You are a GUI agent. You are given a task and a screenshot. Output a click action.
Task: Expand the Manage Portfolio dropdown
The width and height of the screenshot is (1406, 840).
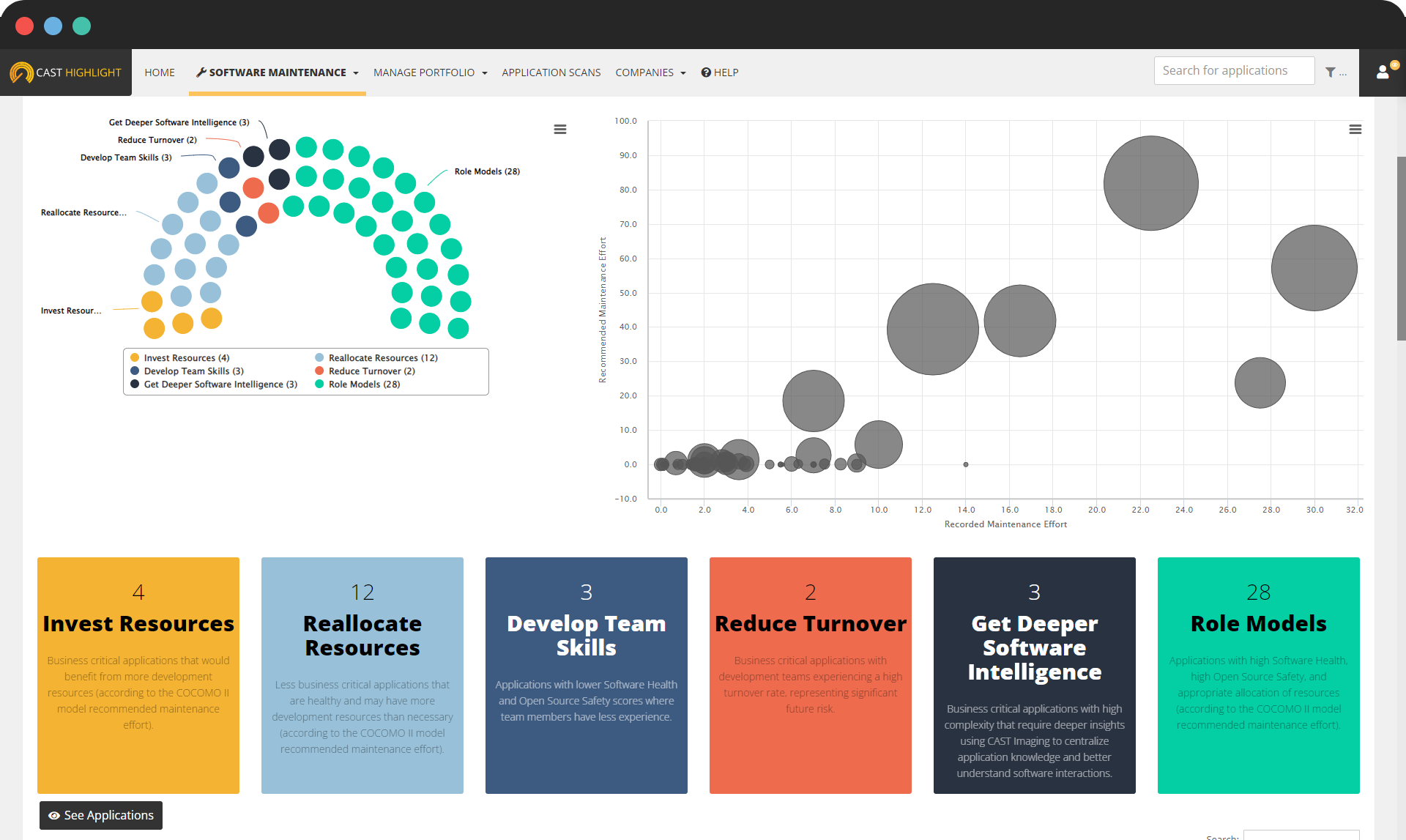click(x=430, y=73)
